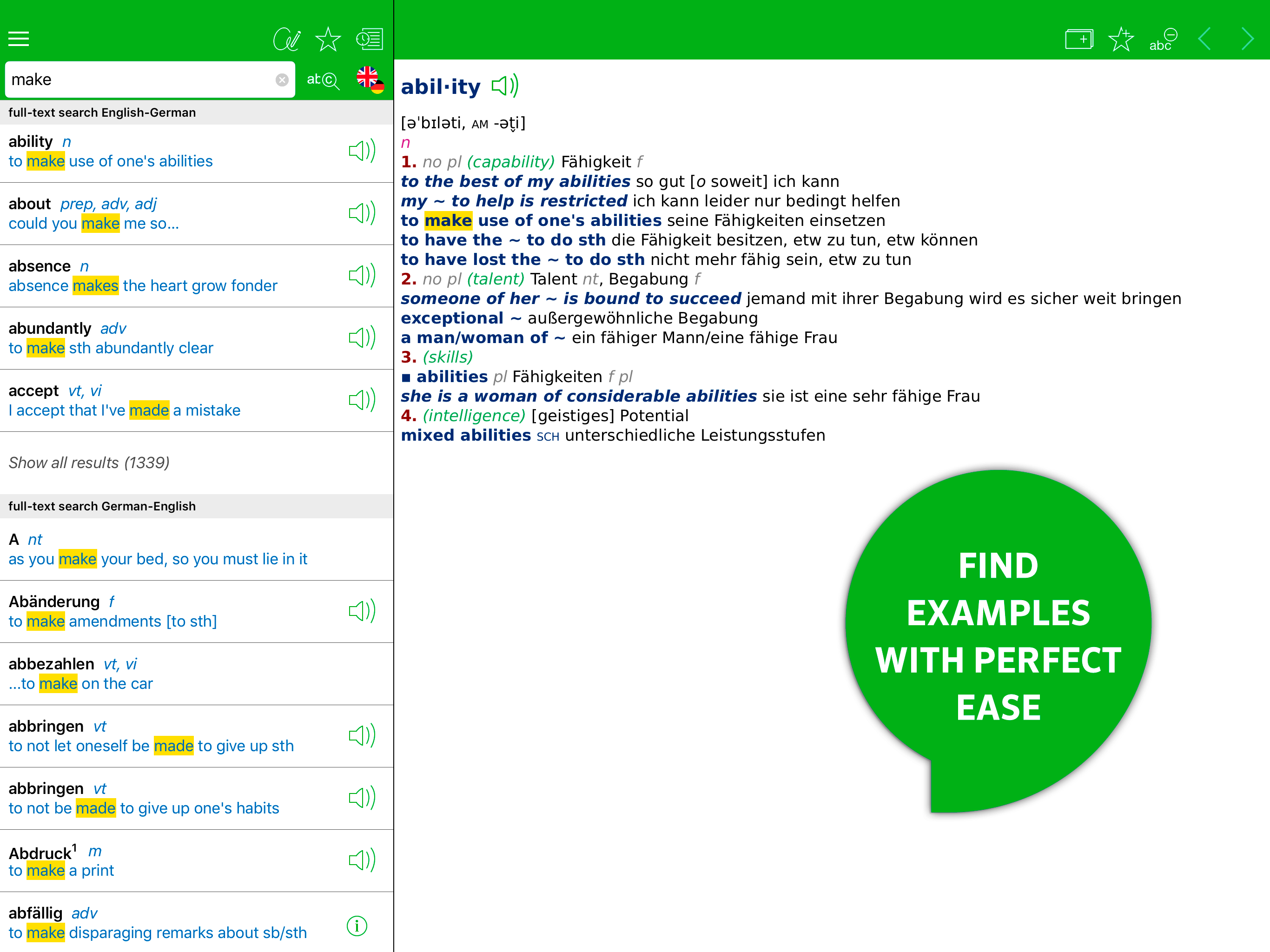This screenshot has width=1270, height=952.
Task: Go to next entry arrow
Action: pyautogui.click(x=1247, y=40)
